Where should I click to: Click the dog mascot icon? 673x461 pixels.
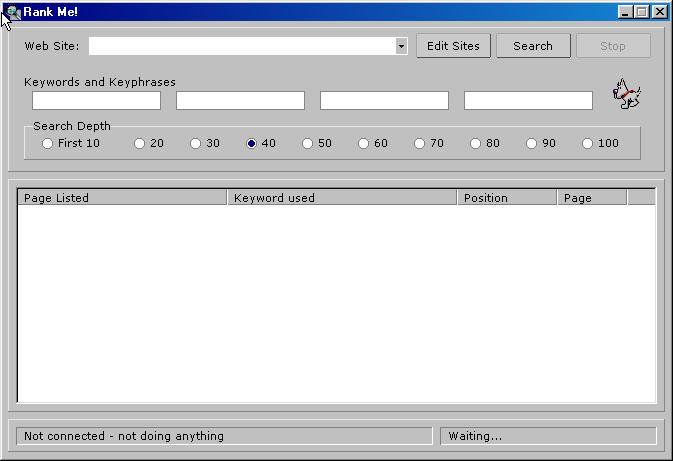pos(627,95)
